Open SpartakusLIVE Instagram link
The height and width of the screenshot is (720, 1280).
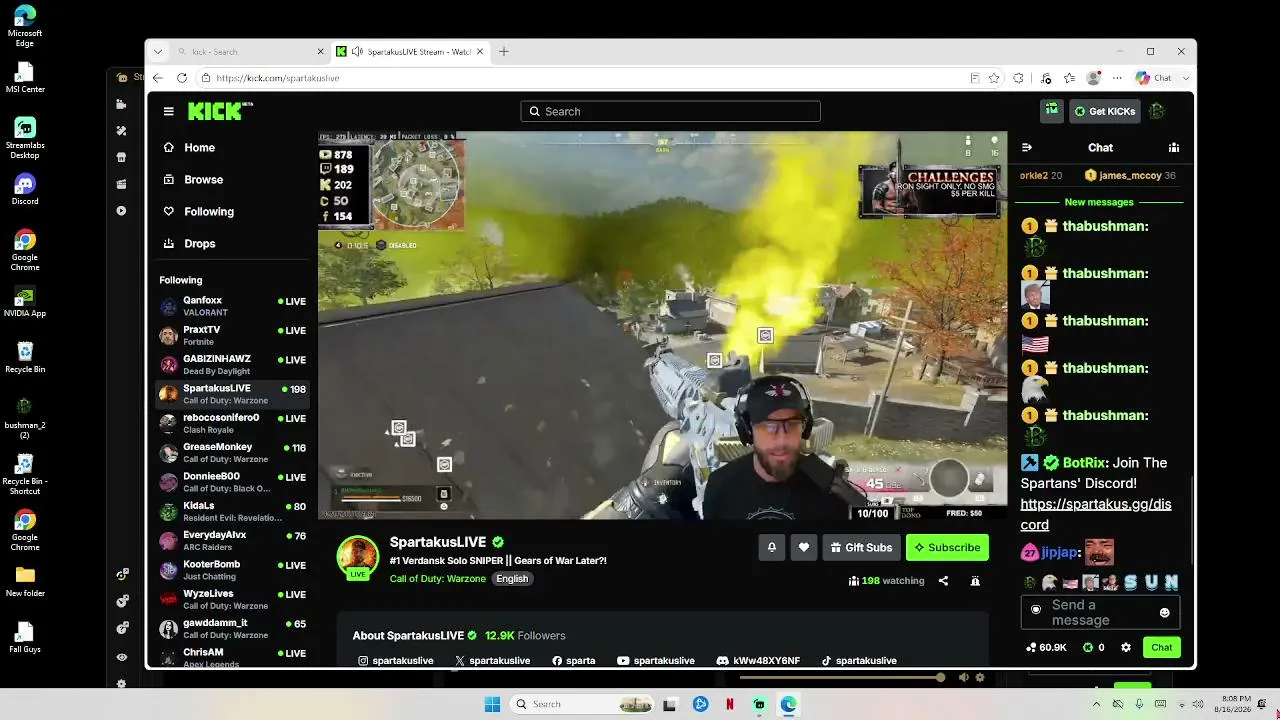(x=396, y=660)
